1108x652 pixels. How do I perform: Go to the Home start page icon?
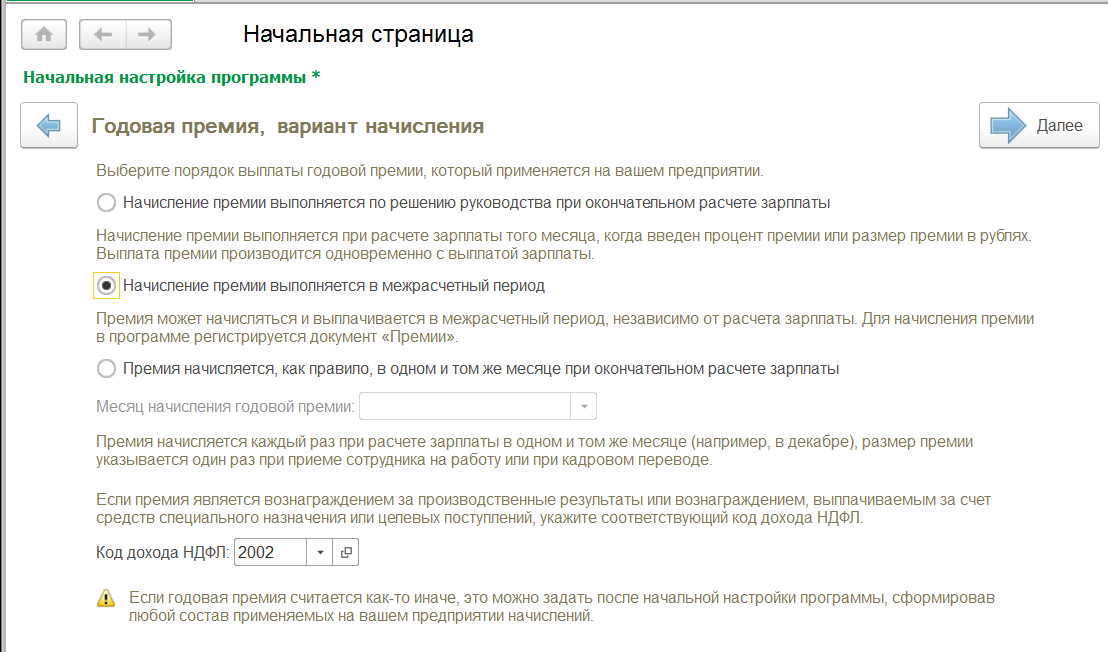point(44,35)
